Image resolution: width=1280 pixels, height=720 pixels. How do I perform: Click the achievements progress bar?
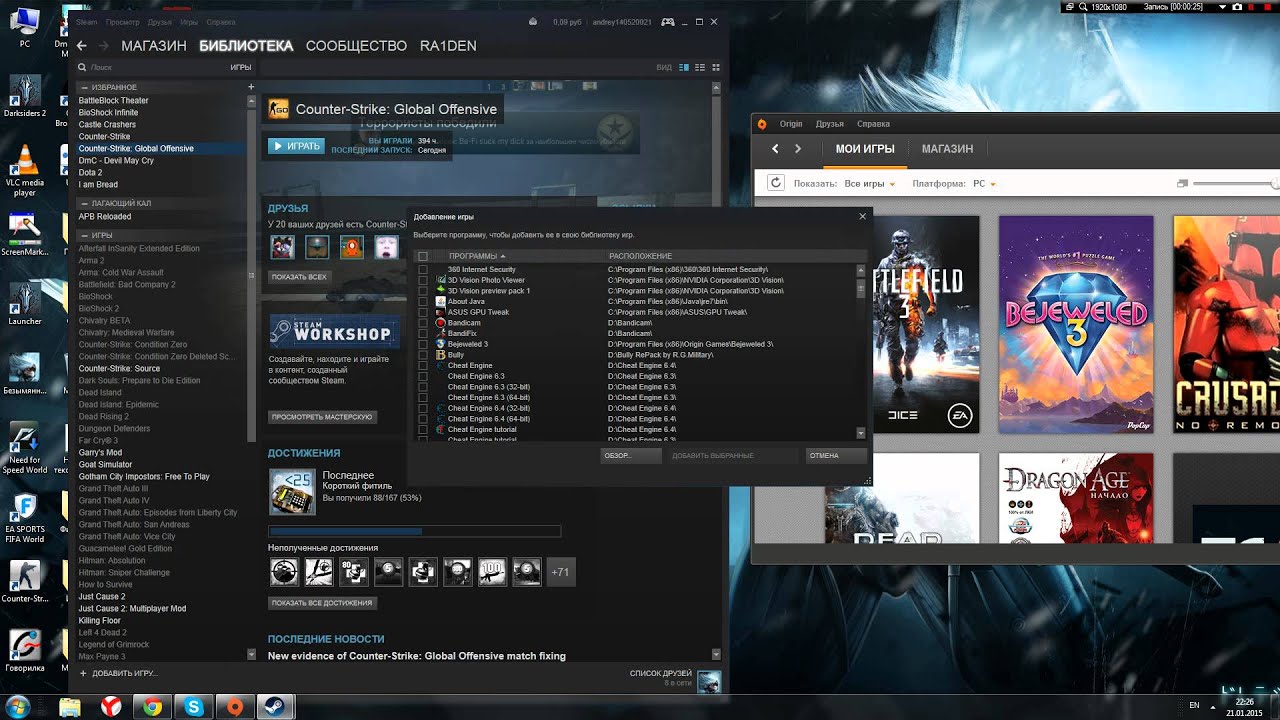coord(414,531)
